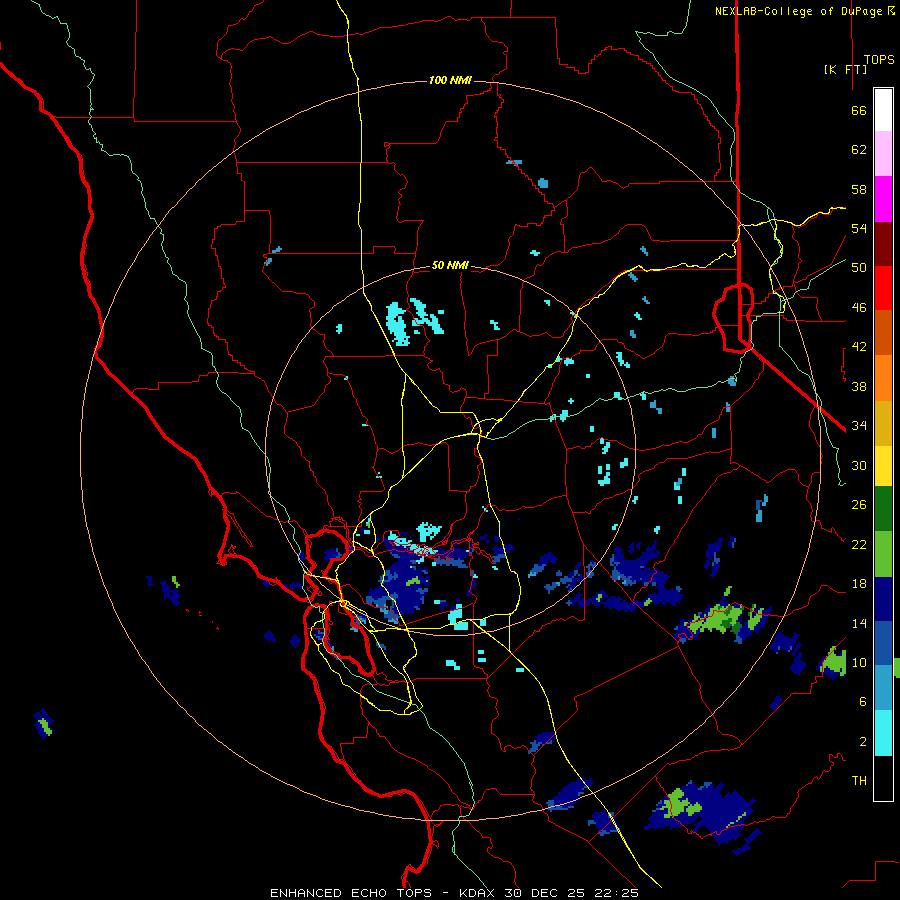Click the legend value 30
Image resolution: width=900 pixels, height=900 pixels.
click(x=859, y=465)
